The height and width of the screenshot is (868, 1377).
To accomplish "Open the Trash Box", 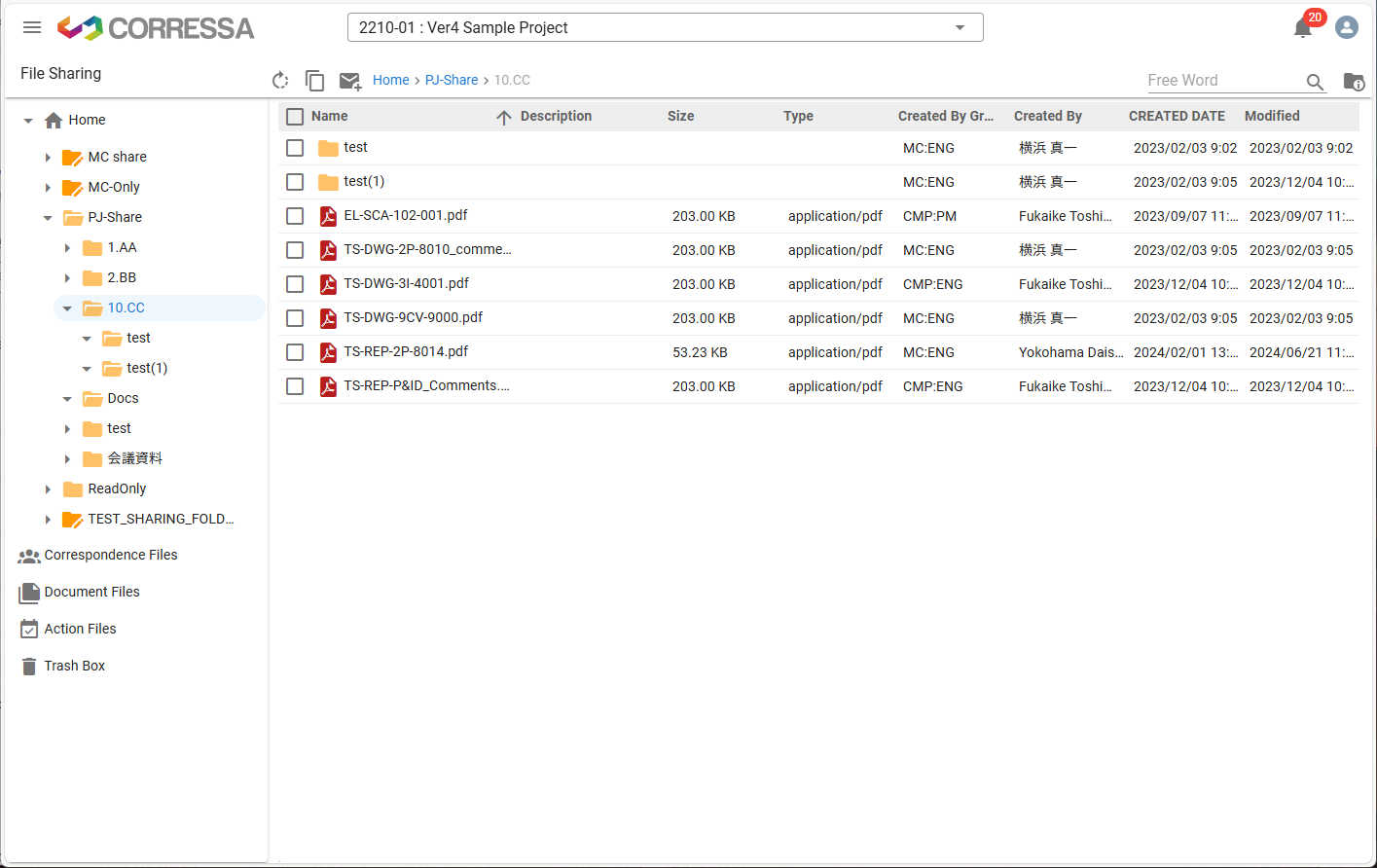I will tap(72, 666).
